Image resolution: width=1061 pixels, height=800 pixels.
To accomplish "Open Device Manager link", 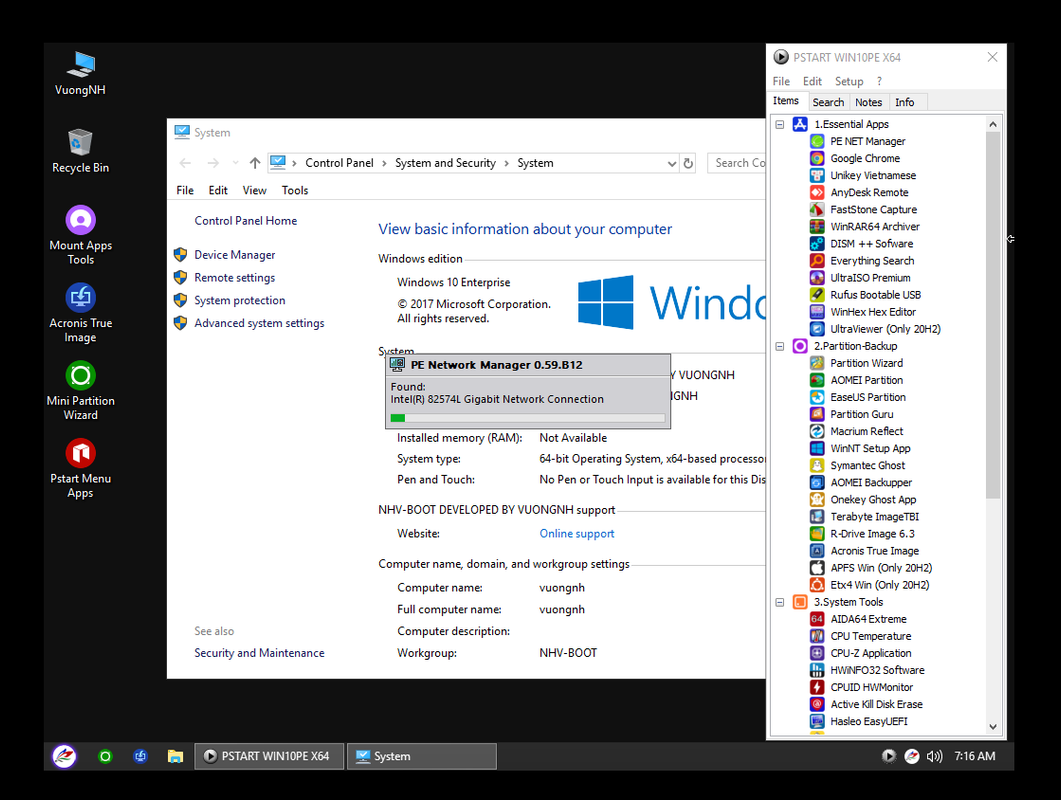I will 235,255.
